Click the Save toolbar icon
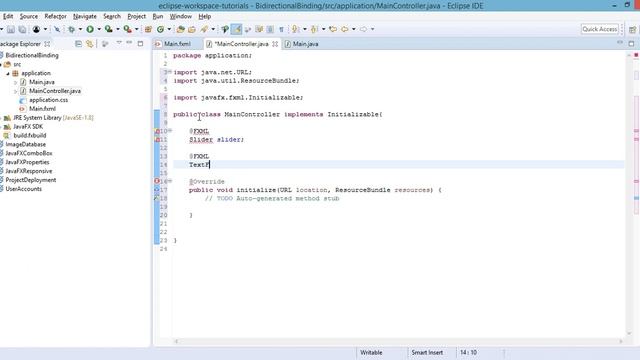This screenshot has height=360, width=640. click(11, 29)
